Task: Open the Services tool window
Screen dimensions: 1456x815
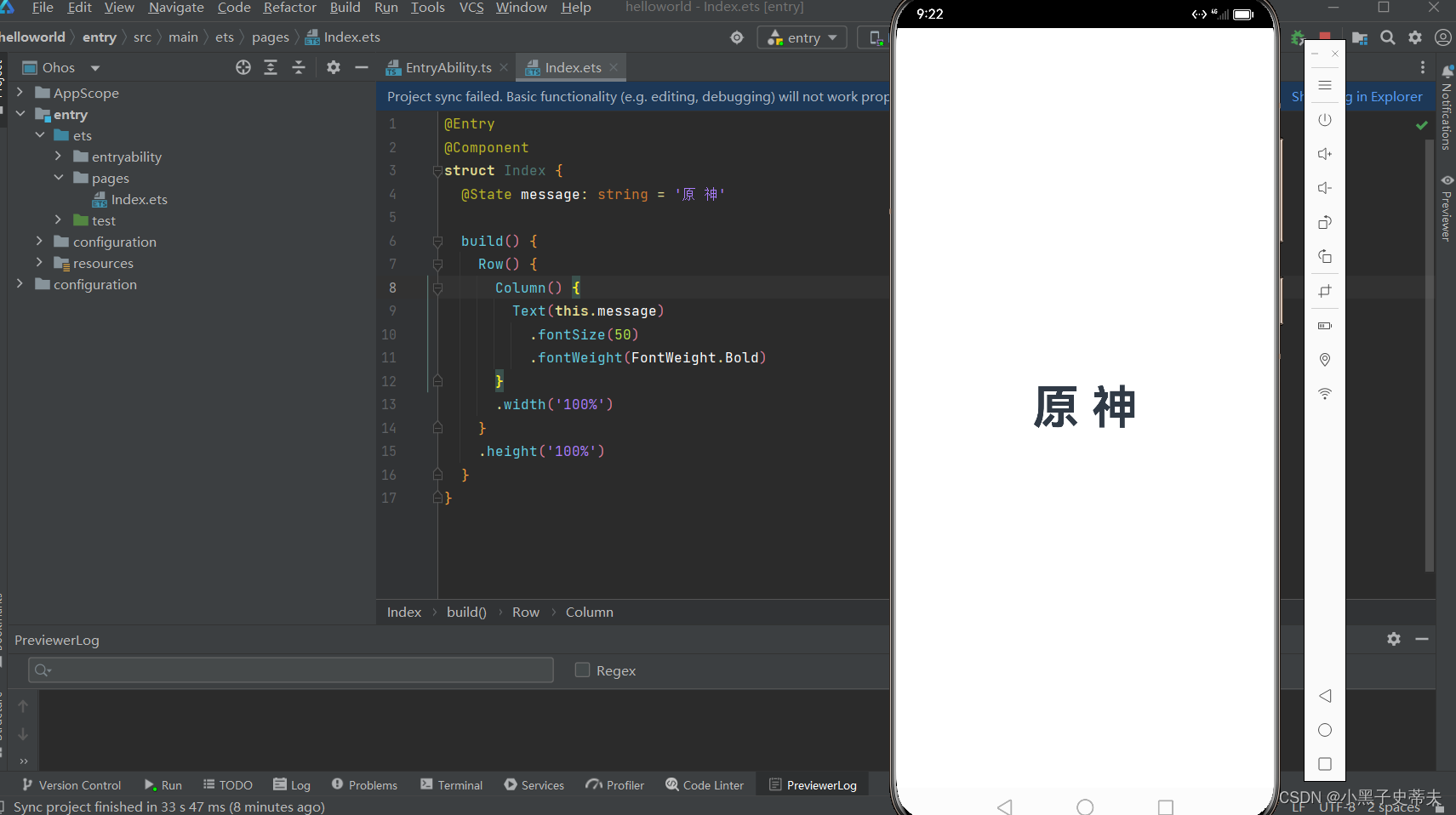Action: (534, 784)
